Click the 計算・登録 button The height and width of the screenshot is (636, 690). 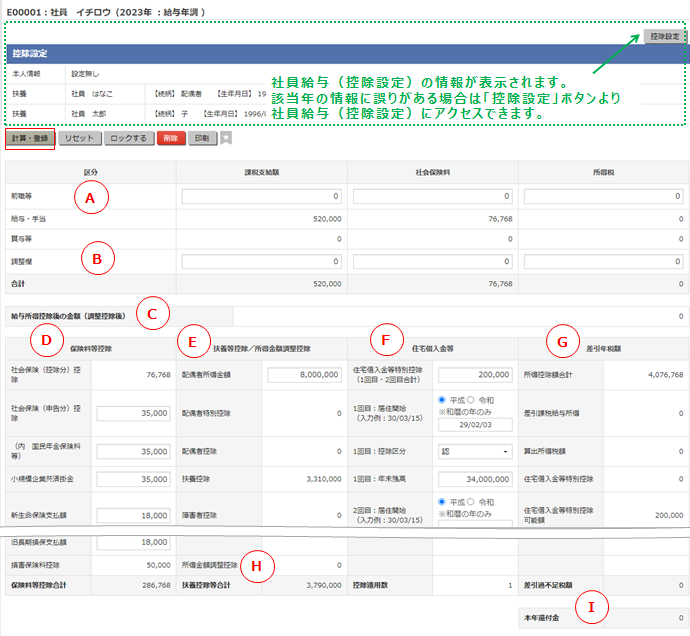click(30, 139)
